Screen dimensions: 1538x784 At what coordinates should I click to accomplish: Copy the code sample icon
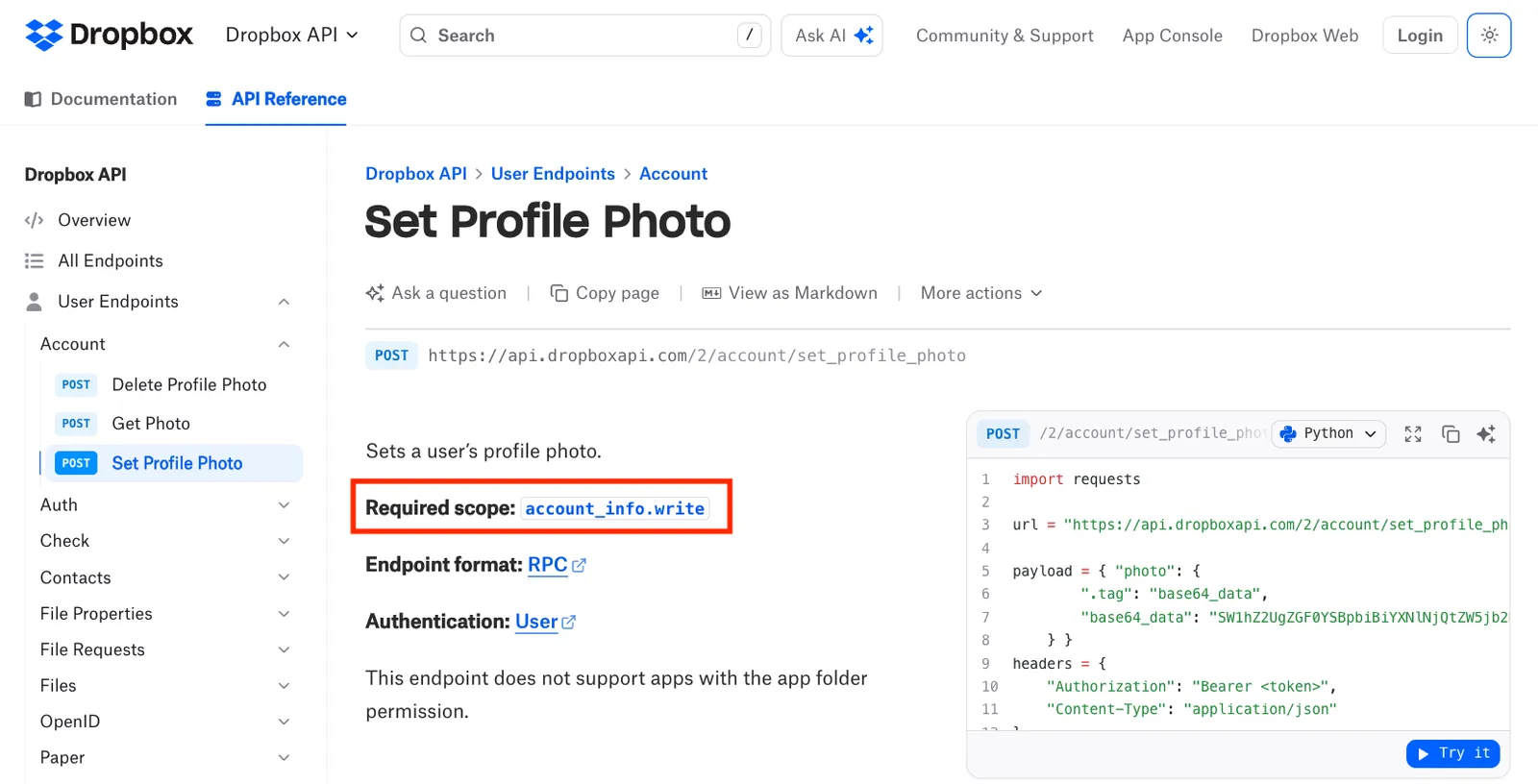(1451, 434)
